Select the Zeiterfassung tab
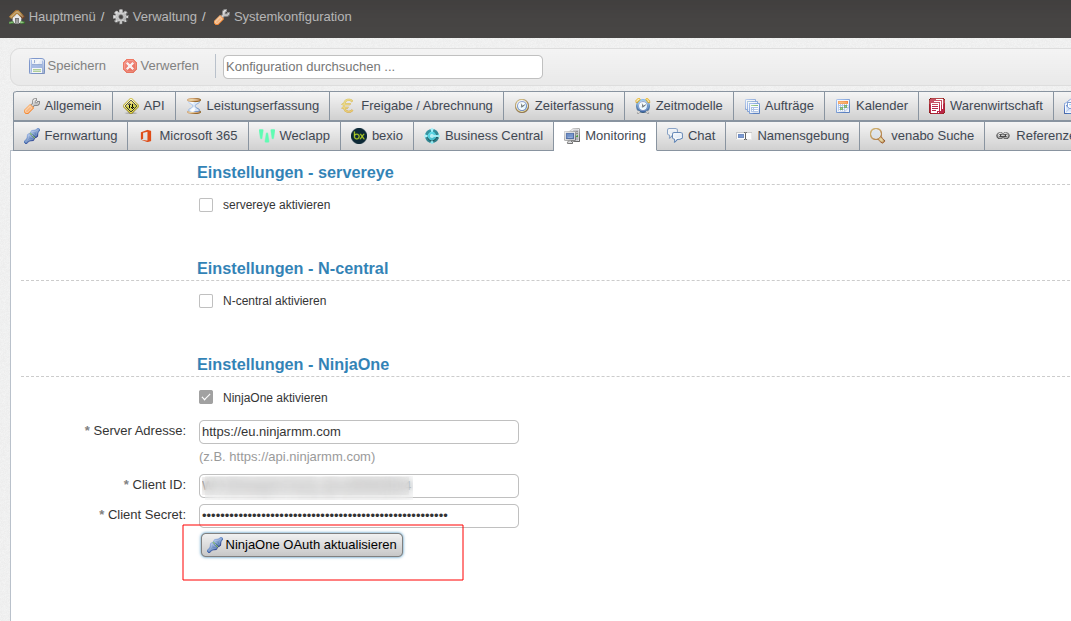The height and width of the screenshot is (621, 1071). point(564,106)
